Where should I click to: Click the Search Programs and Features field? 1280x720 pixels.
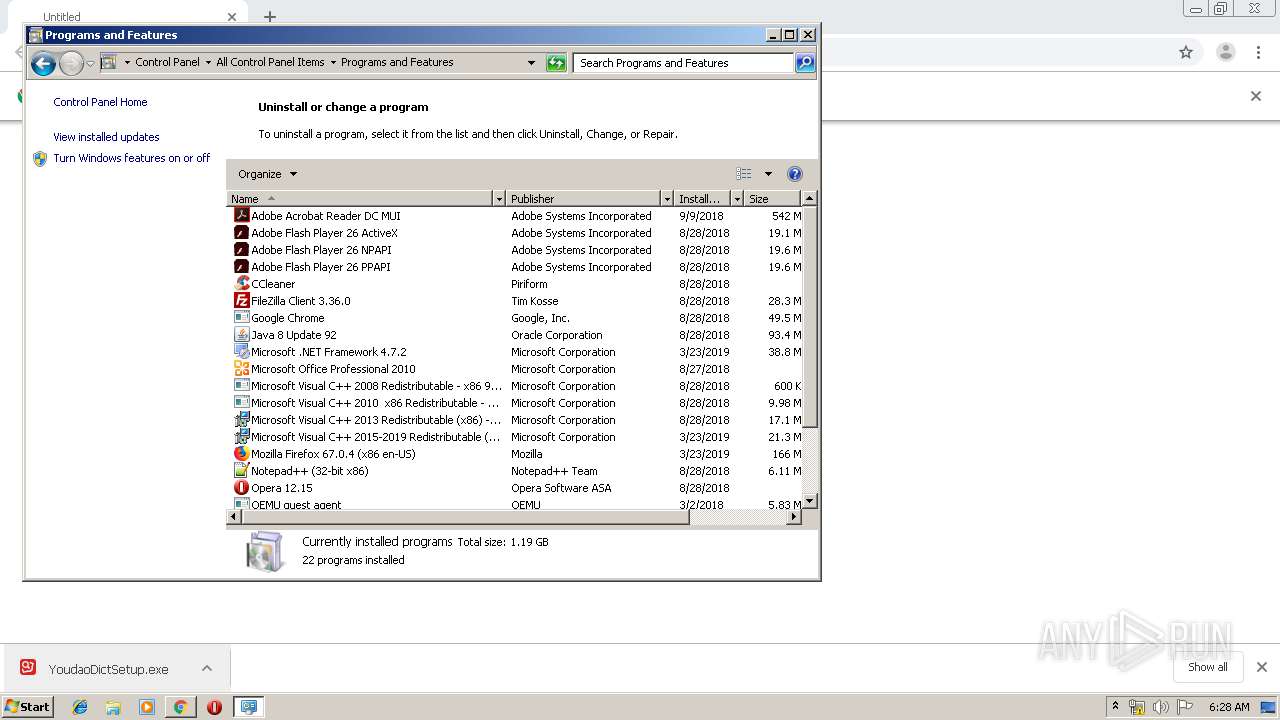684,63
